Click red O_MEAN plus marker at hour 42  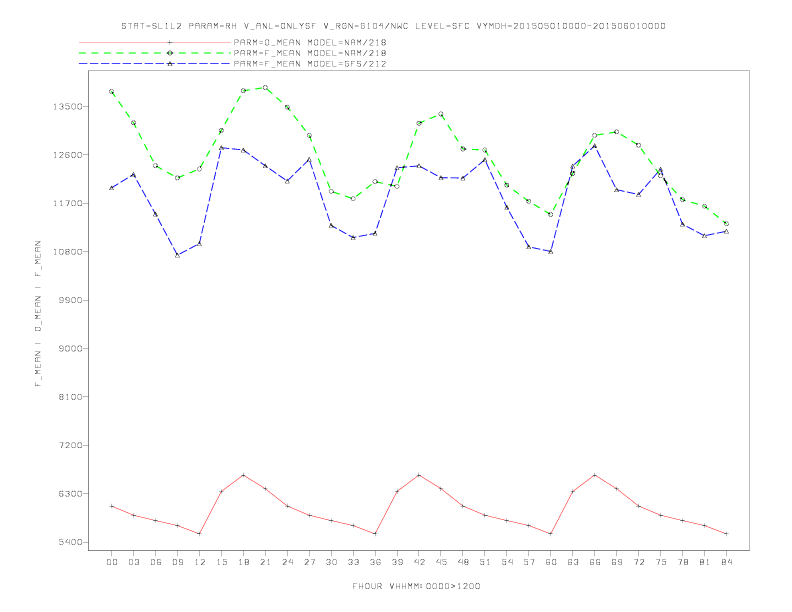click(419, 475)
